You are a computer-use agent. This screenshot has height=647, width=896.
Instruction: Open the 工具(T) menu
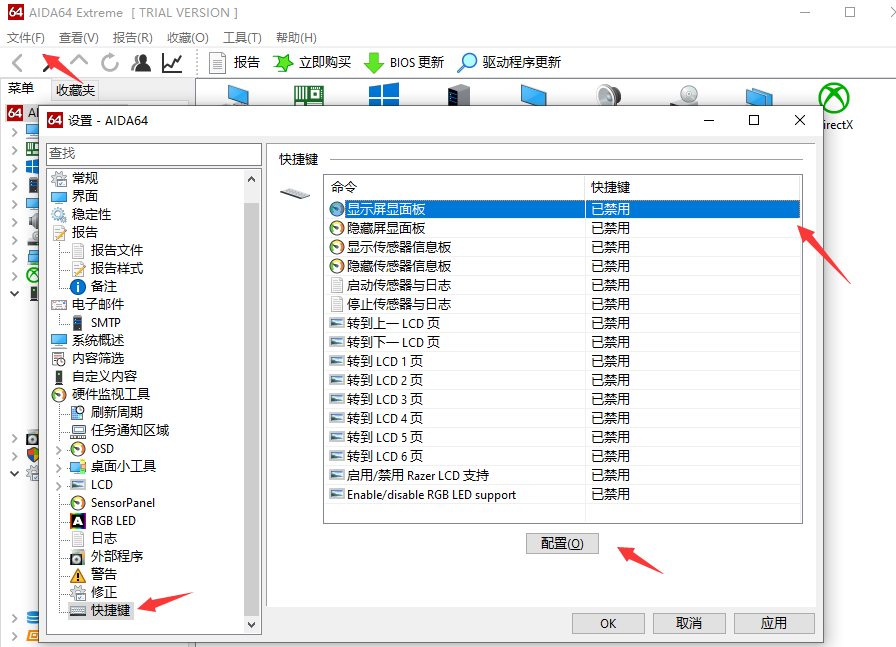point(241,37)
